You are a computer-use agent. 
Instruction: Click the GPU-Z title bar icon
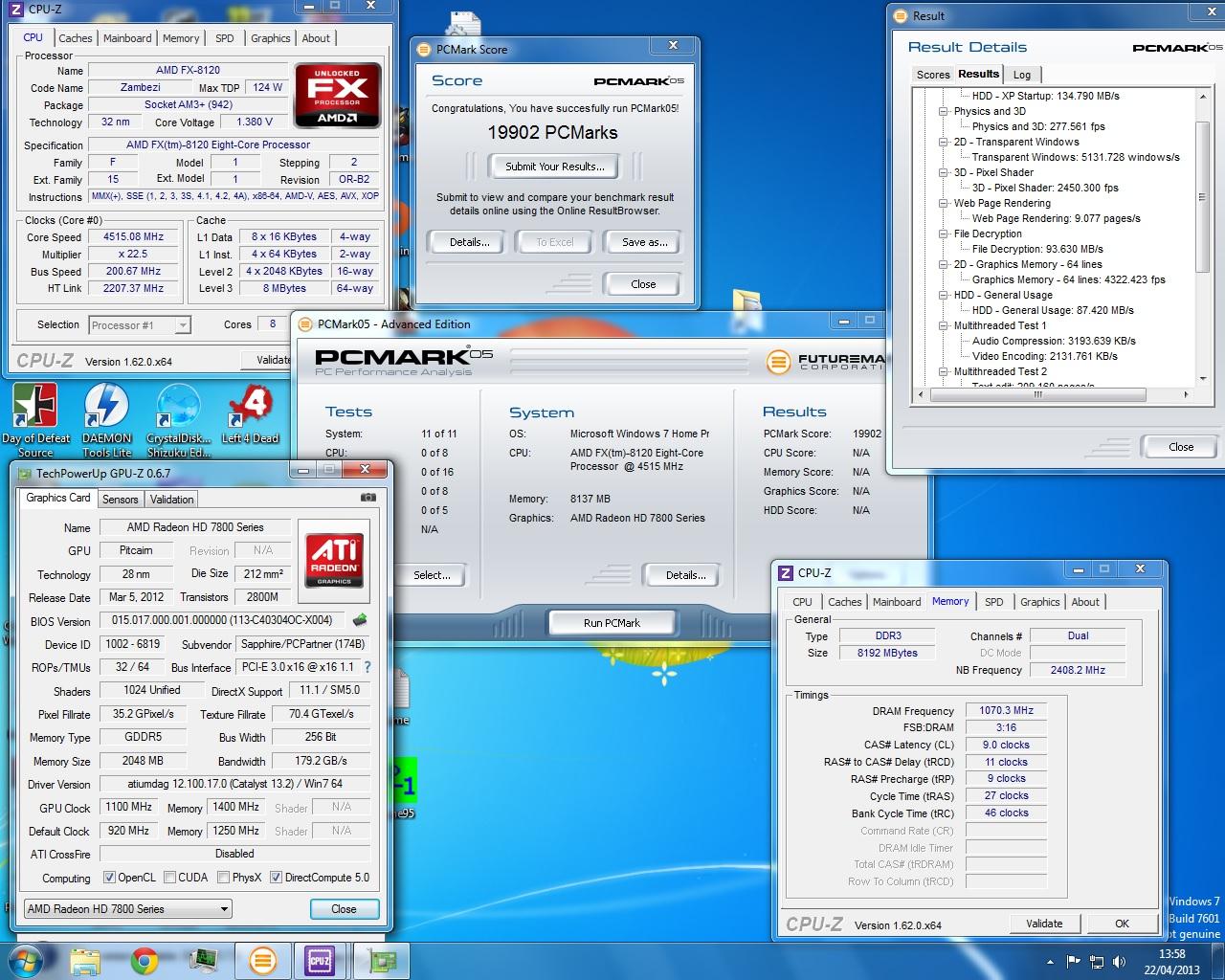(x=25, y=473)
